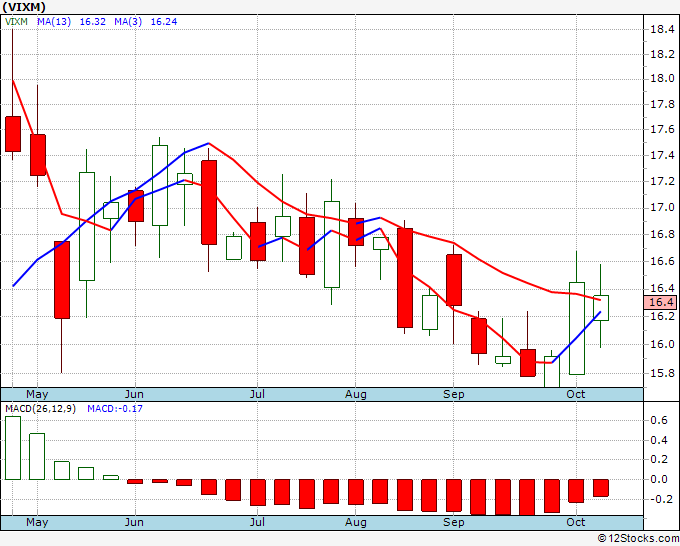Click the 17.2 price axis label
The width and height of the screenshot is (680, 546).
pos(662,181)
